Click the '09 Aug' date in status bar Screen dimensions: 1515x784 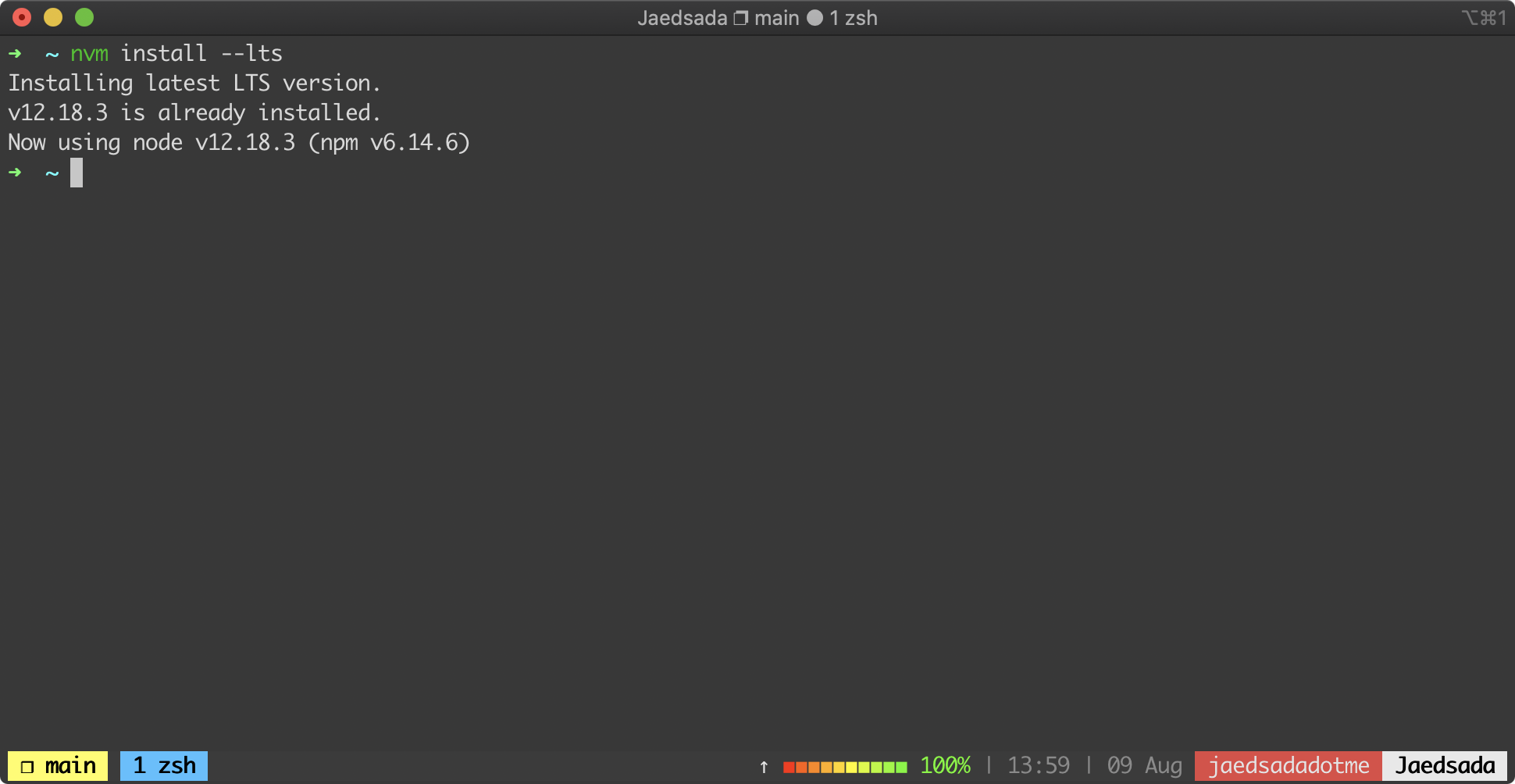pos(1145,766)
